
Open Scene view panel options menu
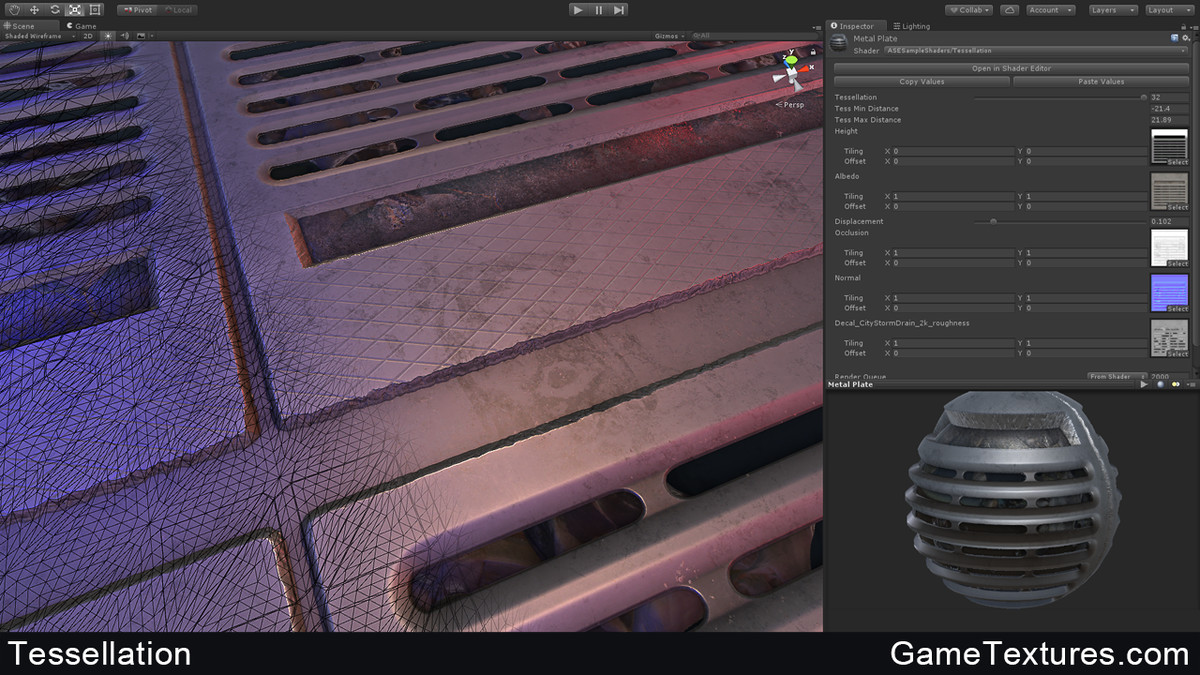[x=817, y=26]
